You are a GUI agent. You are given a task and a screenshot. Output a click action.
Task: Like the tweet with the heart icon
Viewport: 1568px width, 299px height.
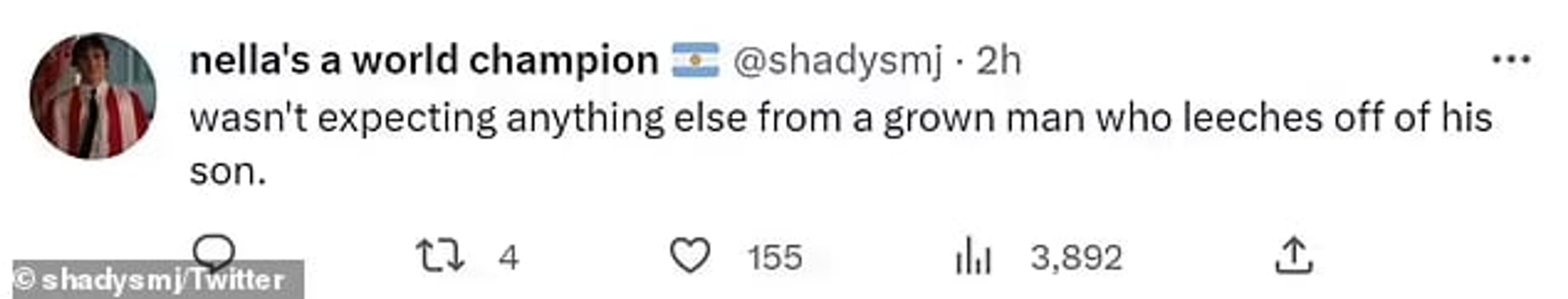690,256
